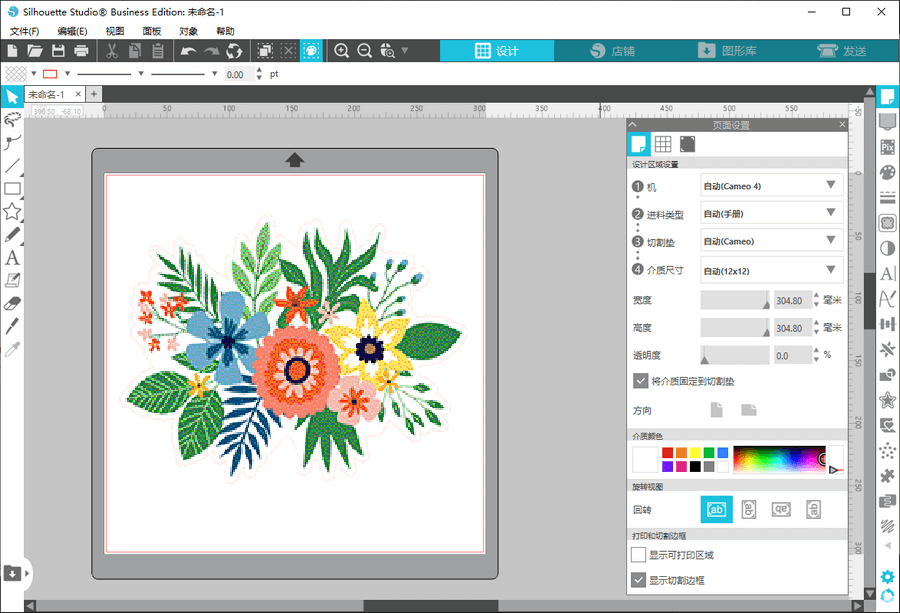The width and height of the screenshot is (900, 613).
Task: Activate the Freehand pencil tool
Action: coord(12,234)
